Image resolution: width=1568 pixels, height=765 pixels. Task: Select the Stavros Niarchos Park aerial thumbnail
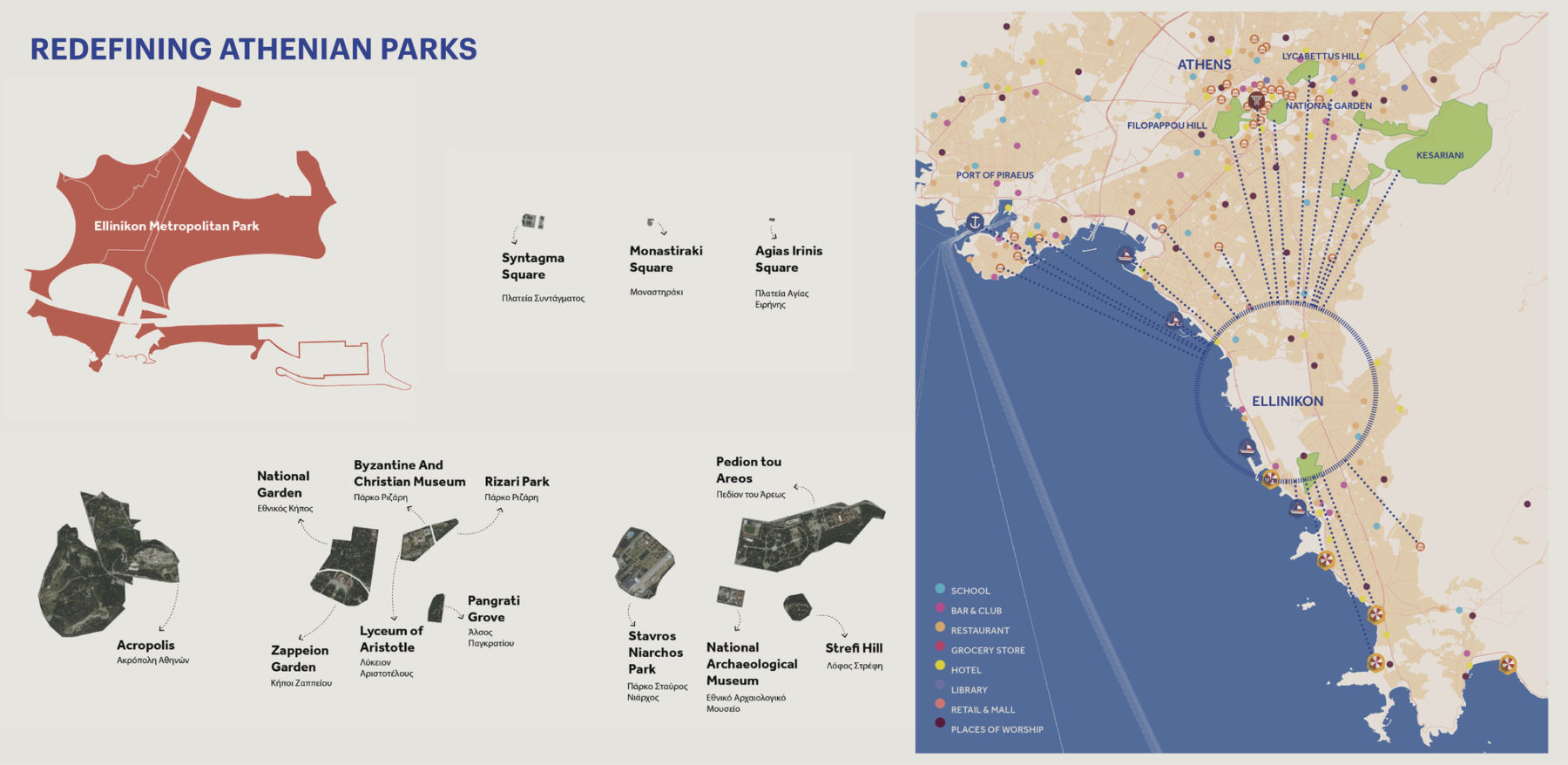[x=643, y=564]
